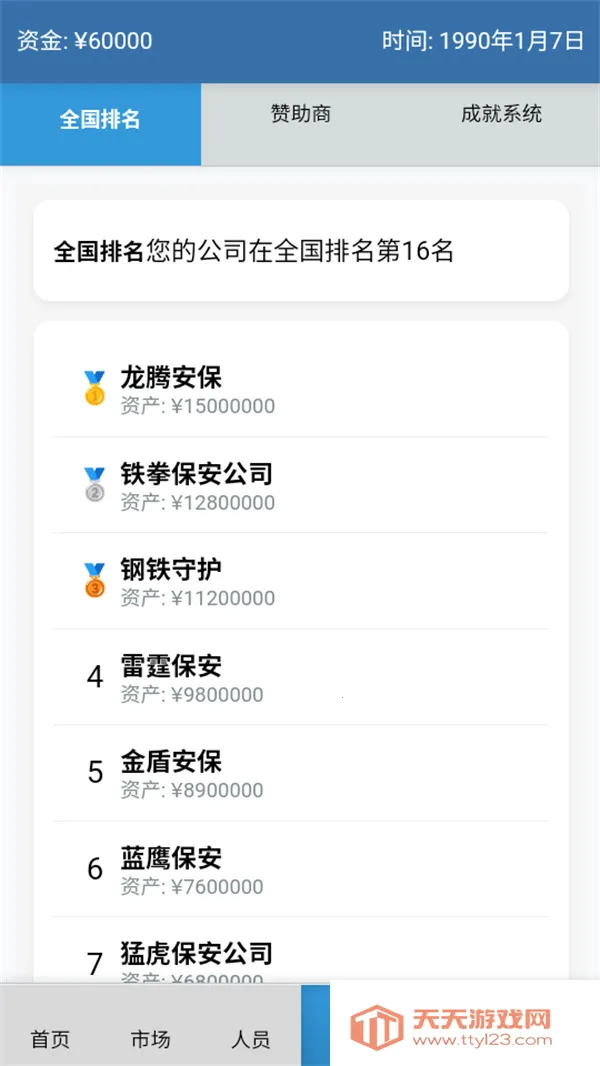Switch to the 赞助商 tab
This screenshot has height=1066, width=600.
pyautogui.click(x=300, y=115)
